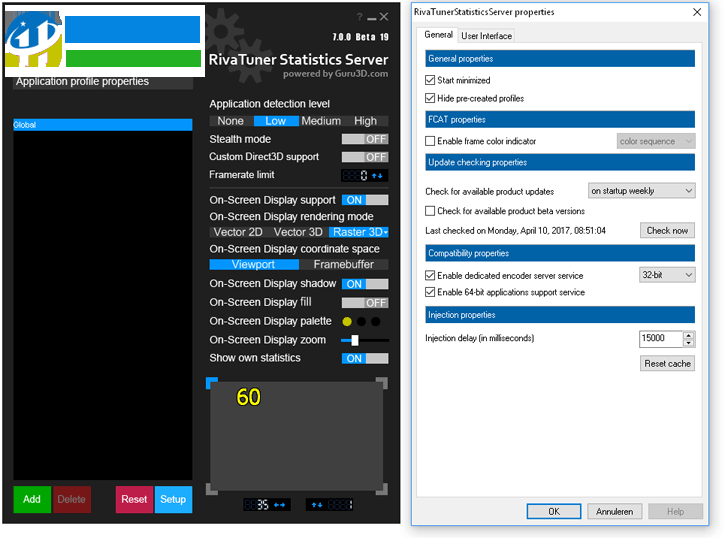Viewport: 725px width, 538px height.
Task: Click the horizontal OSD position value 35
Action: (x=263, y=505)
